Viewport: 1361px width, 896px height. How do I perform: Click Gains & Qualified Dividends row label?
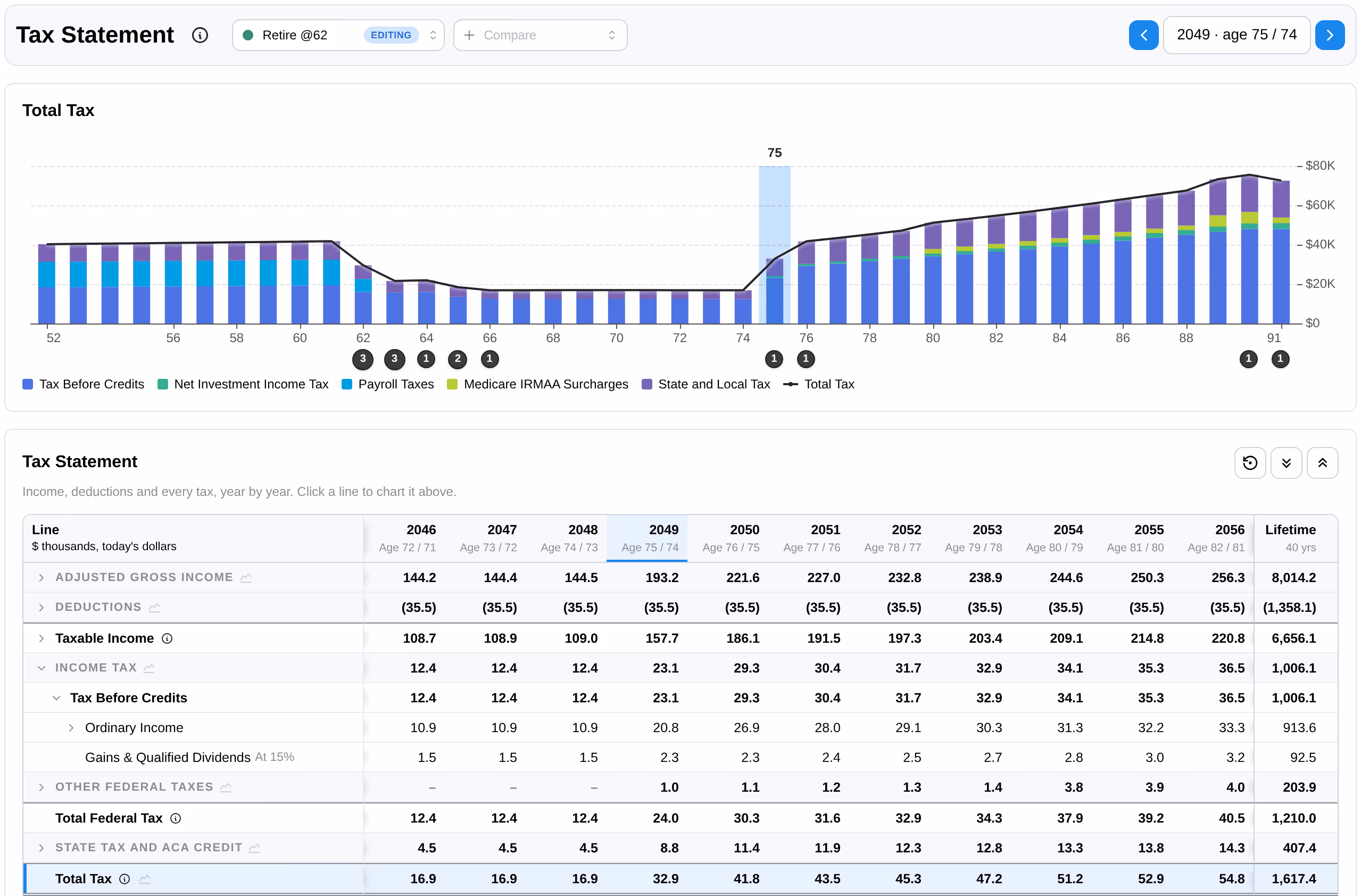pyautogui.click(x=168, y=757)
